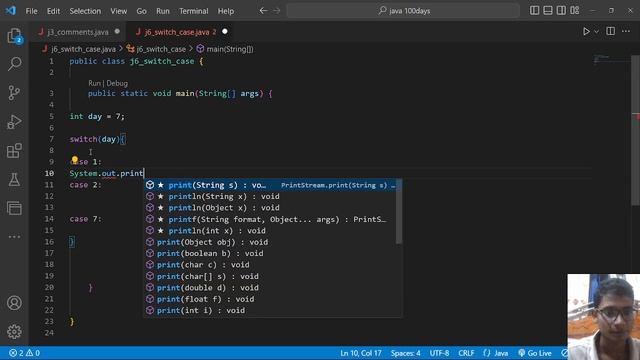Show additional activity bar views ellipsis
The height and width of the screenshot is (360, 640).
(14, 237)
